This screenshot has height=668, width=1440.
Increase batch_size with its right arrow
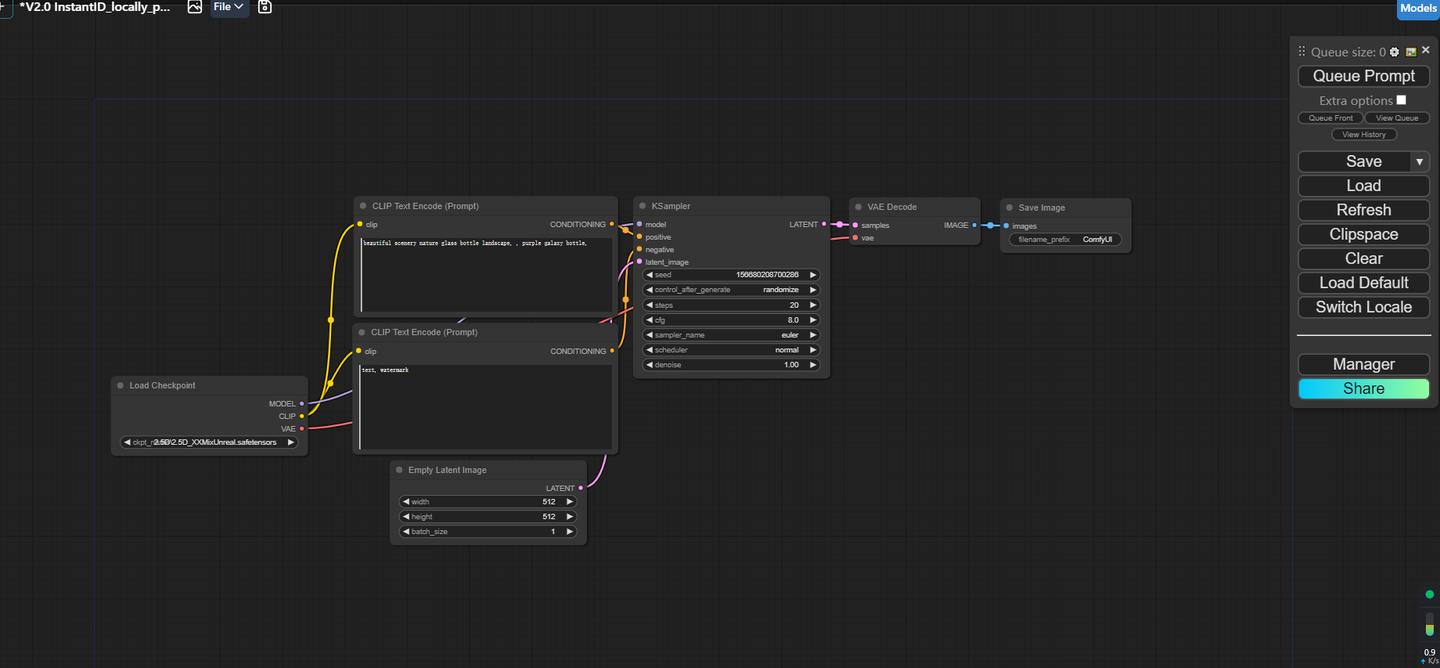tap(570, 532)
